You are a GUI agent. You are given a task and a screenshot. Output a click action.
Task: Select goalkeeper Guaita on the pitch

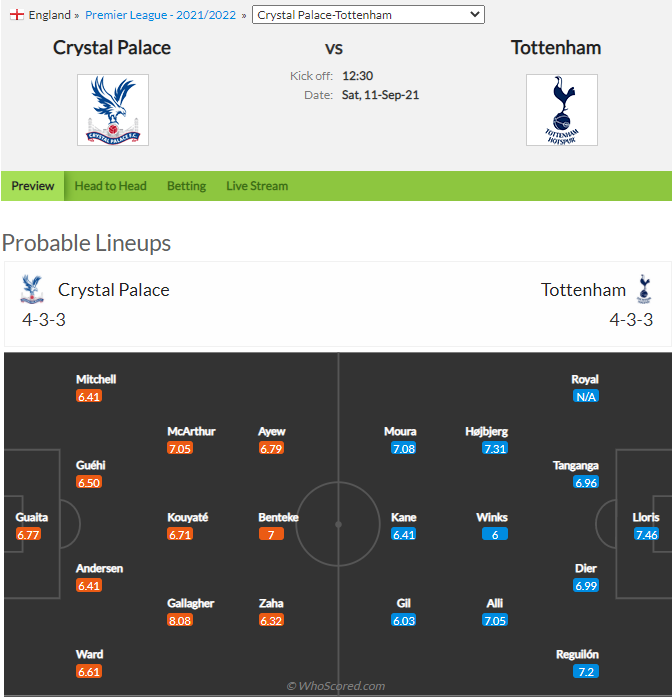(32, 517)
